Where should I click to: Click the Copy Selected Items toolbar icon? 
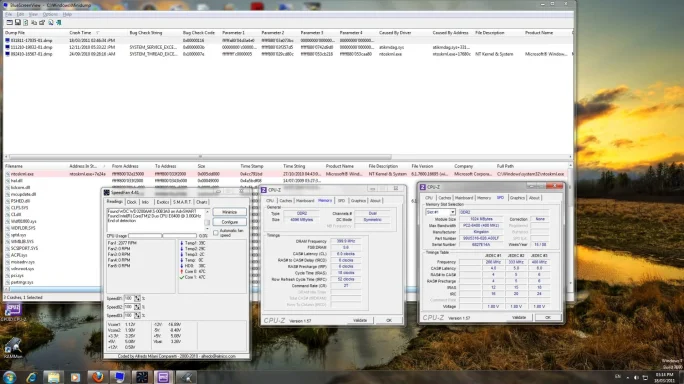(x=34, y=22)
